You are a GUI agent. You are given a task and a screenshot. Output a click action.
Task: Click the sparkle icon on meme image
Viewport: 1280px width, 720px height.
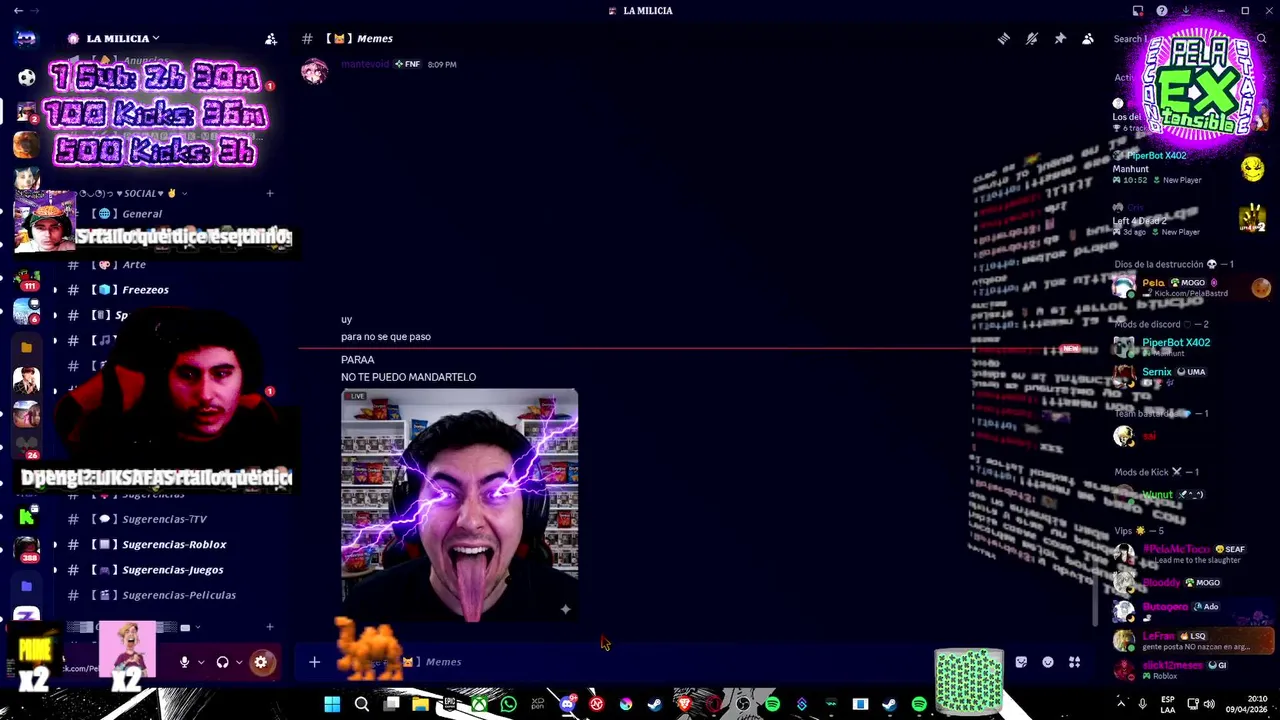click(x=565, y=609)
